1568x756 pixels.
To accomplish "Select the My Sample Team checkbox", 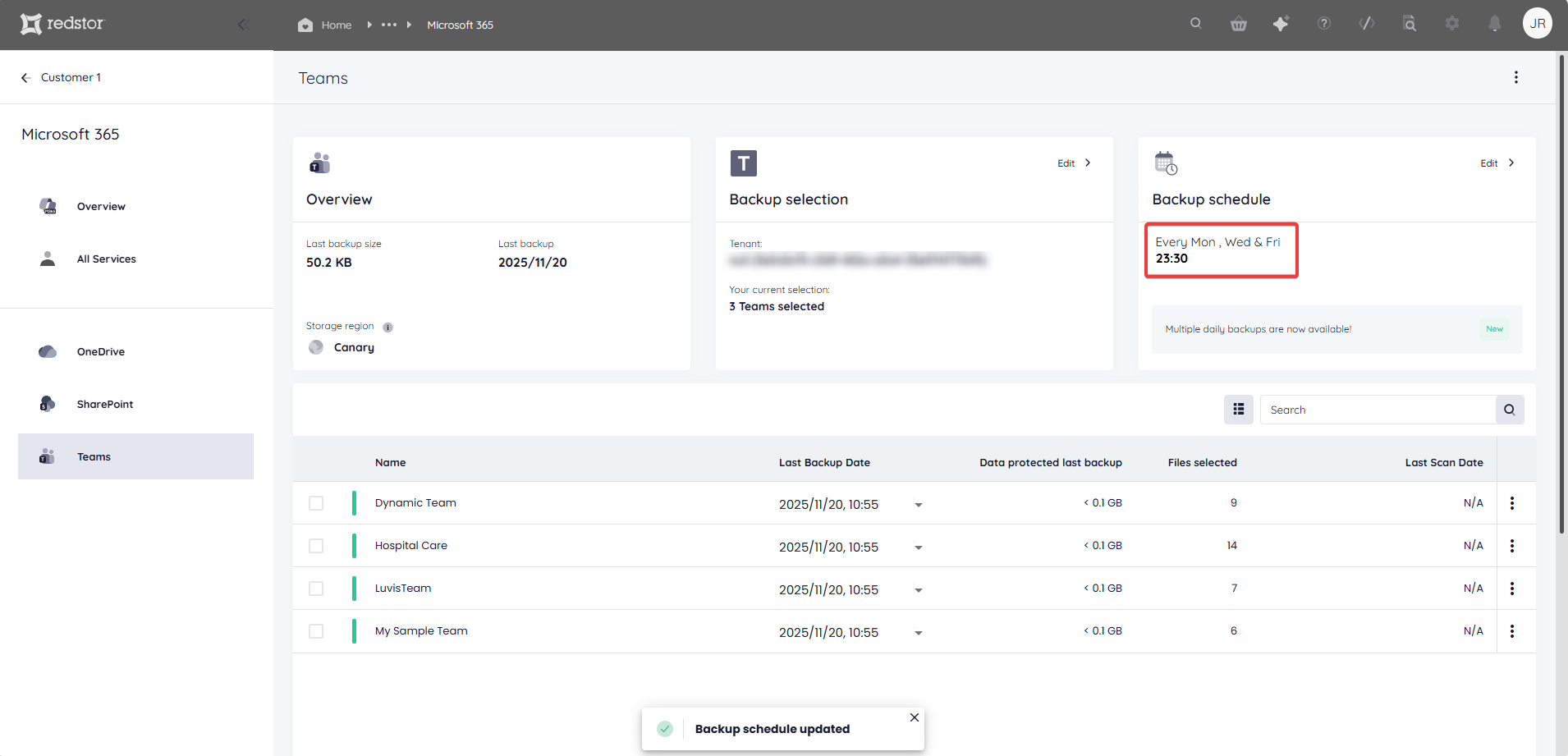I will click(316, 631).
